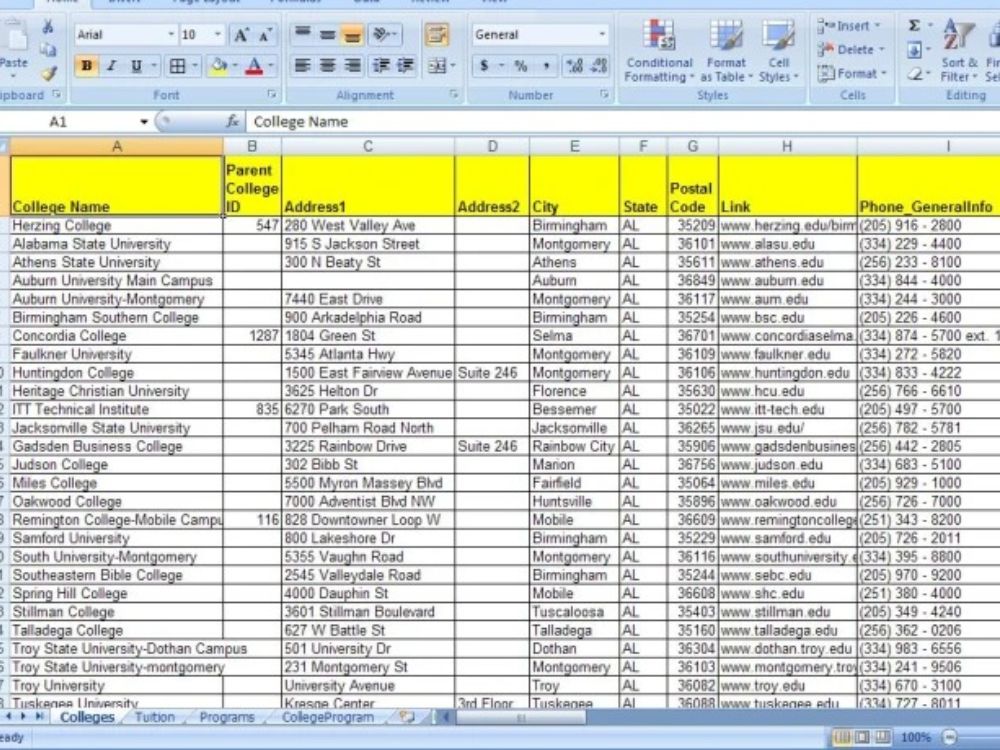Image resolution: width=1000 pixels, height=750 pixels.
Task: Click the AutoSum sigma icon
Action: click(x=915, y=26)
